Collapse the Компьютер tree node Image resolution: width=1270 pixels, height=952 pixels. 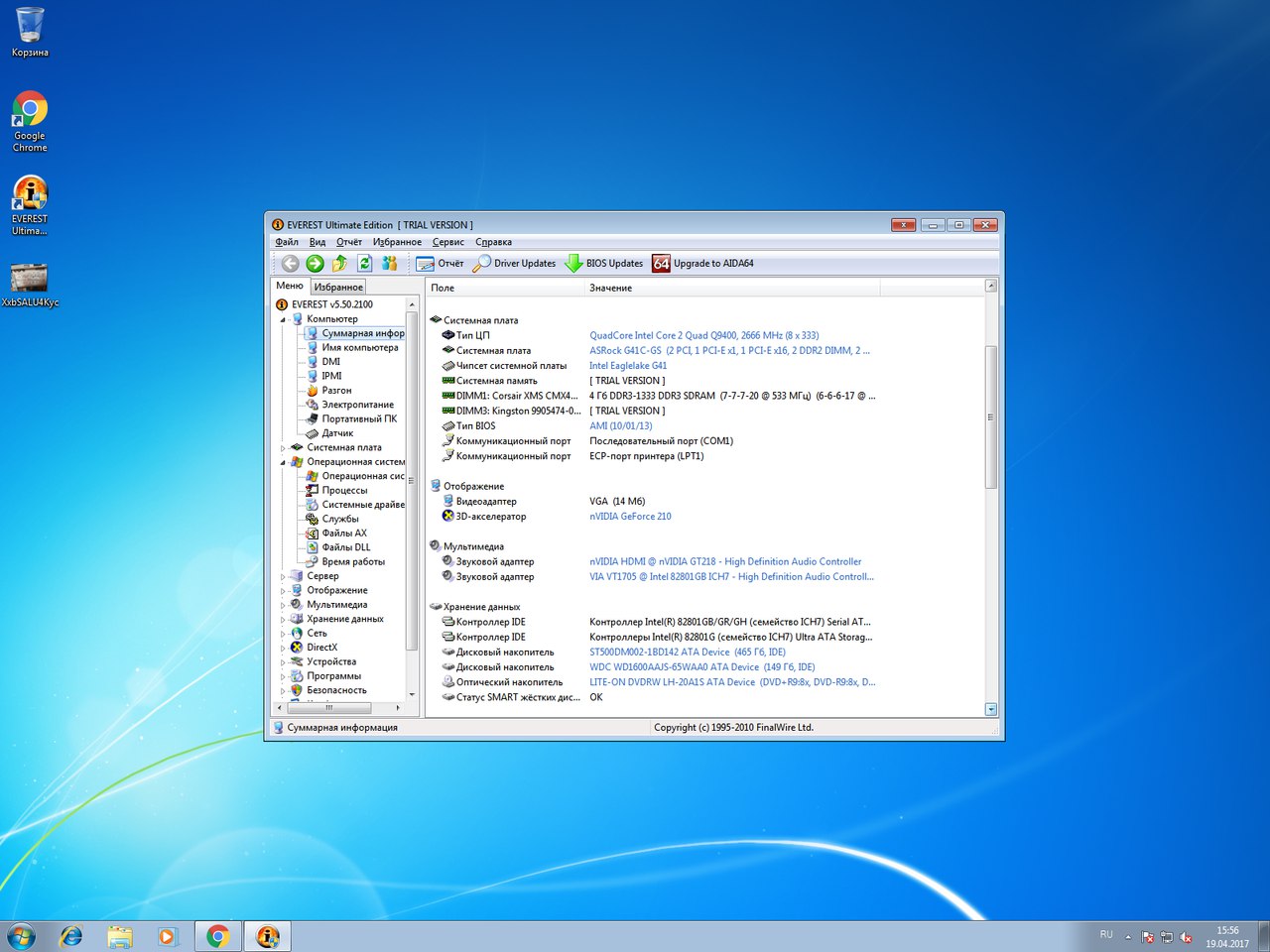click(283, 319)
